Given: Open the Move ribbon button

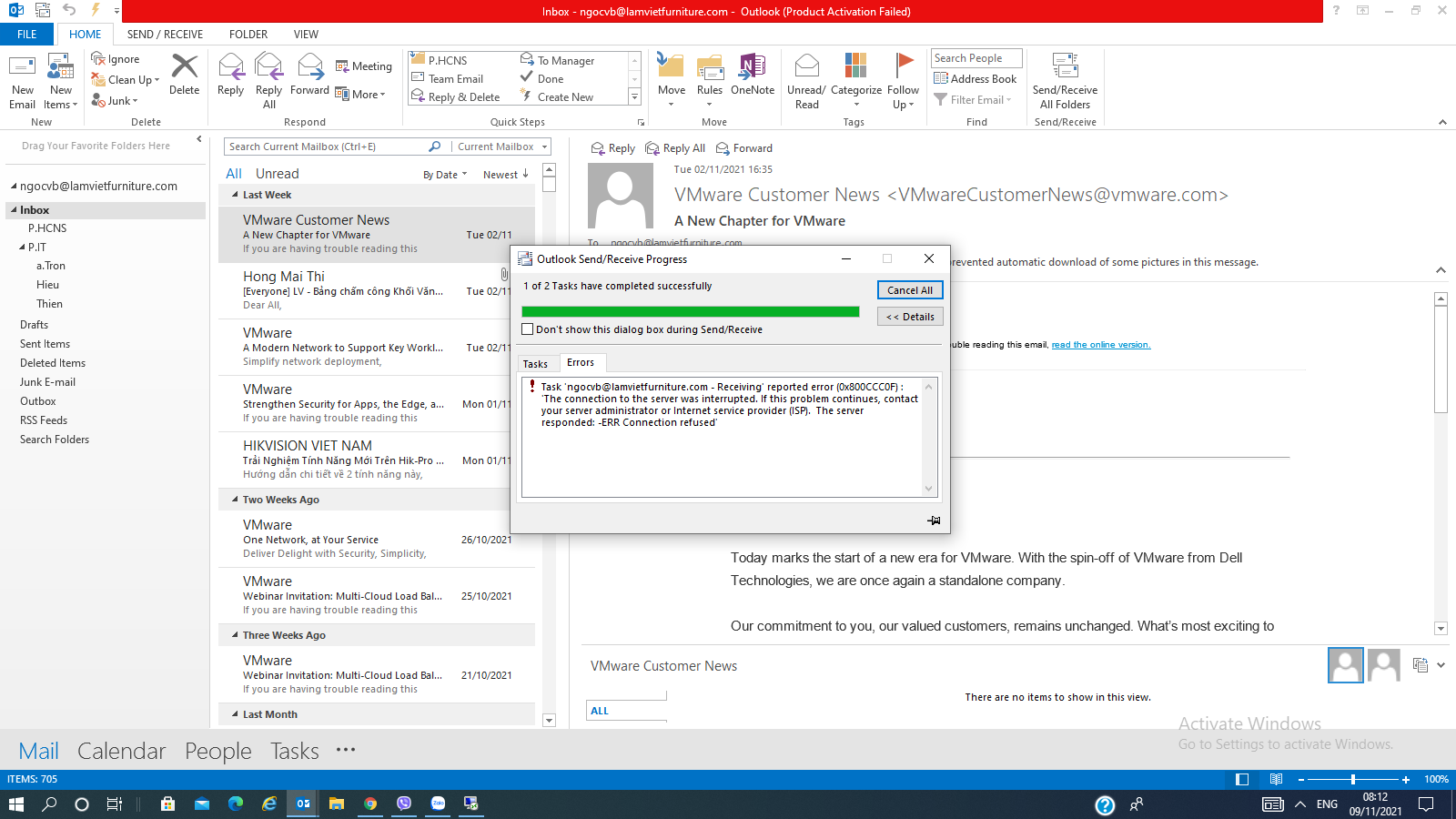Looking at the screenshot, I should pos(672,82).
